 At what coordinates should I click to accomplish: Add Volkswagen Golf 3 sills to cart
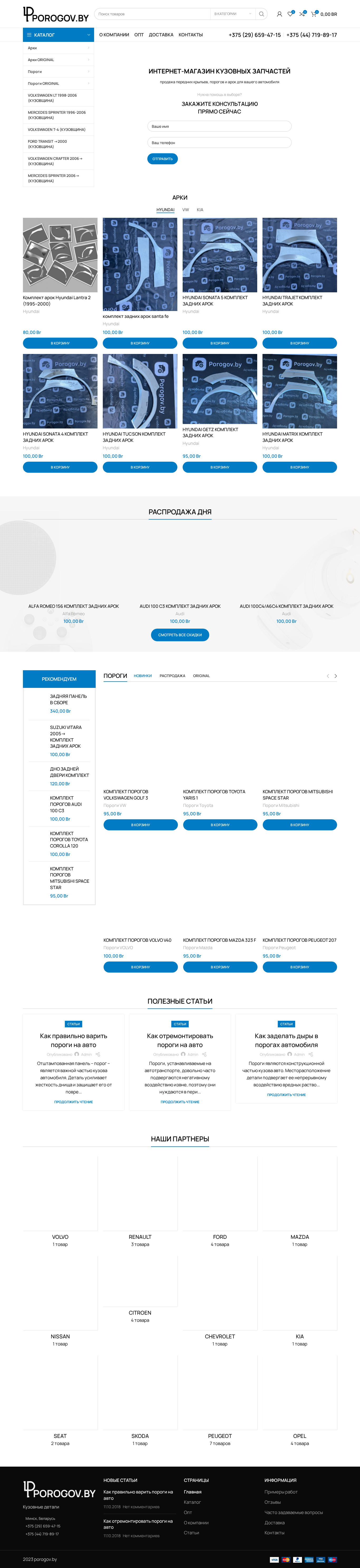[141, 825]
